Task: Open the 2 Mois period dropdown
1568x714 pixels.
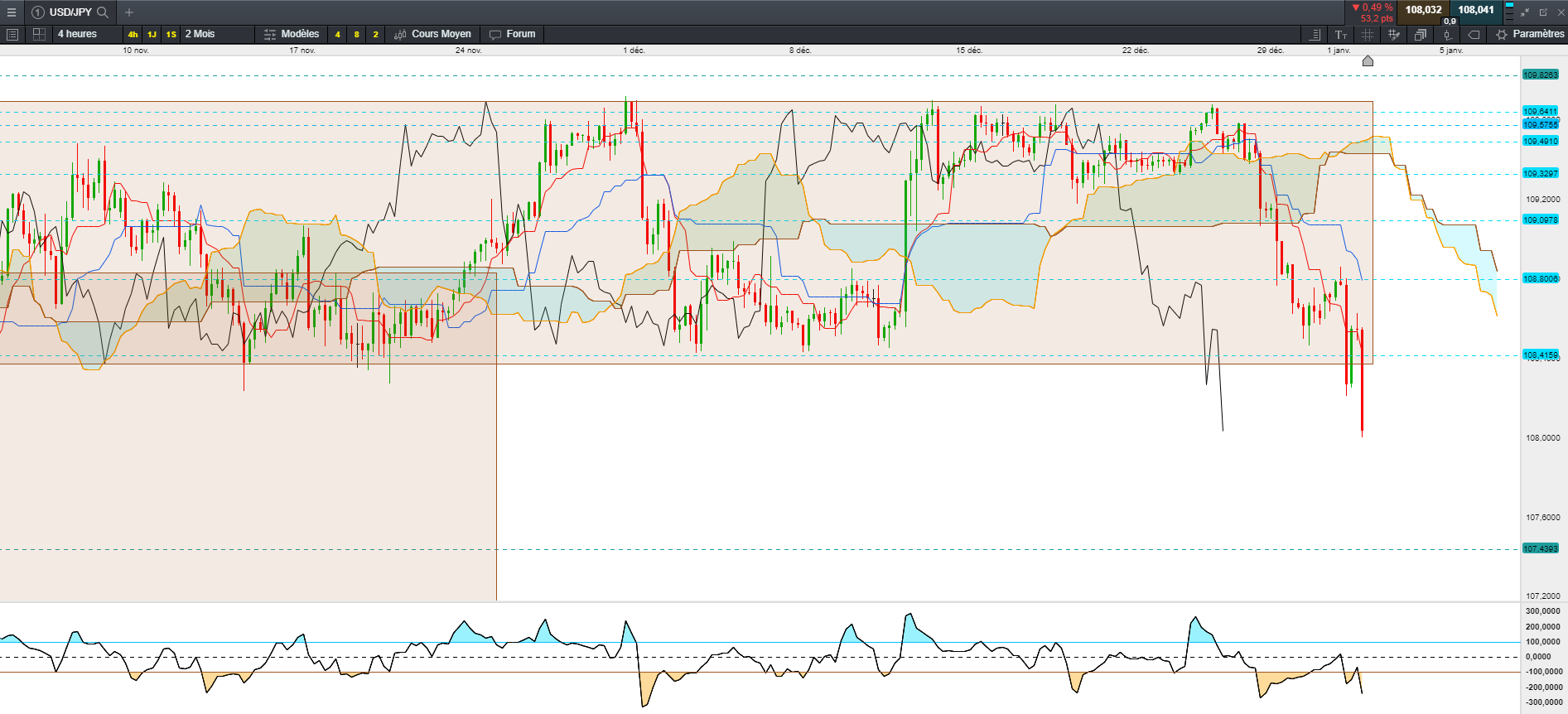Action: tap(217, 34)
